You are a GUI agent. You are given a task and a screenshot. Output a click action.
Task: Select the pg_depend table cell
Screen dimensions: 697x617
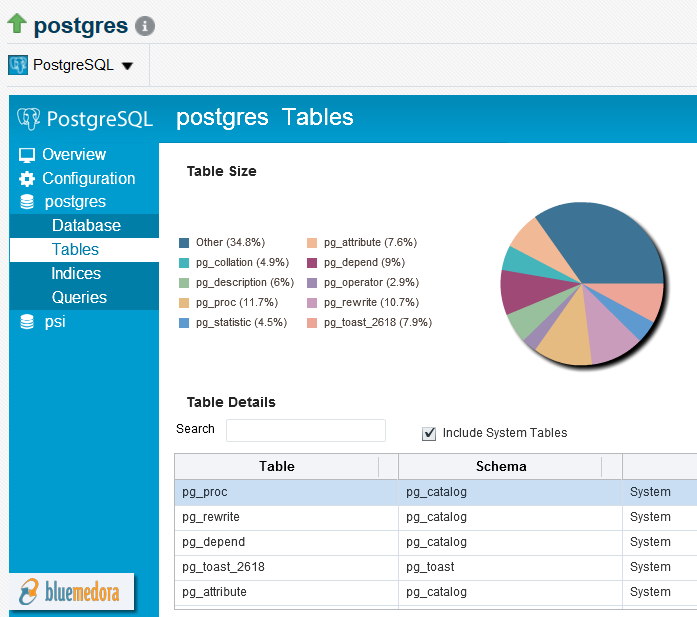286,542
